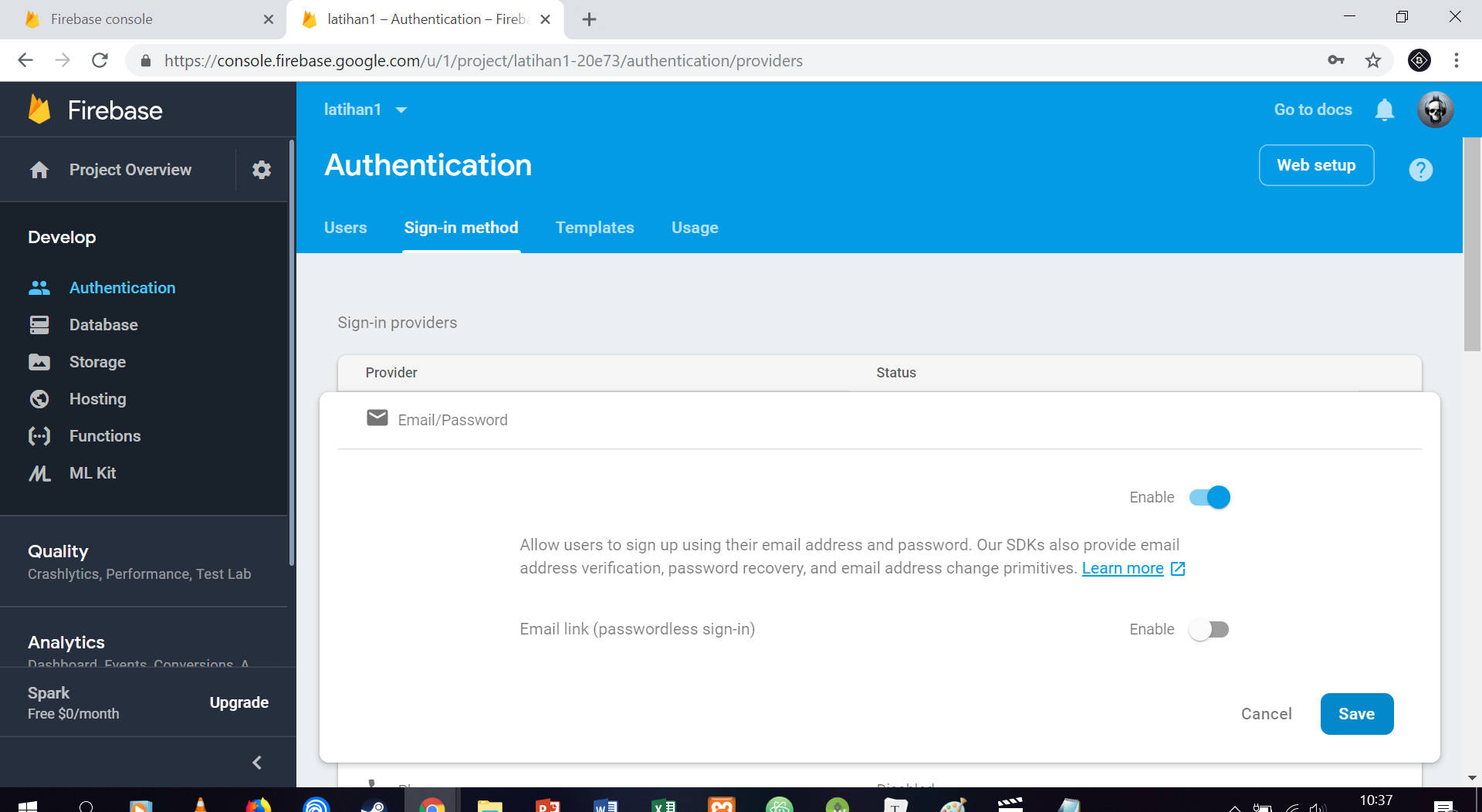Follow the Learn more link
The image size is (1482, 812).
pos(1122,568)
